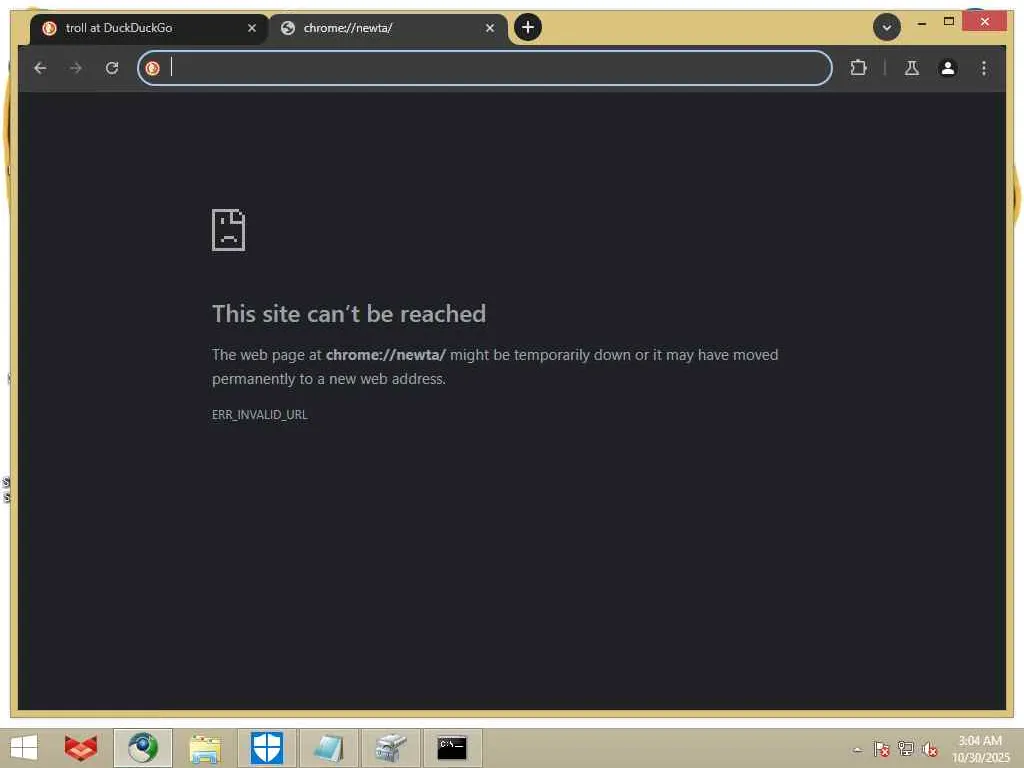The image size is (1024, 768).
Task: Close the browser window
Action: pos(985,22)
